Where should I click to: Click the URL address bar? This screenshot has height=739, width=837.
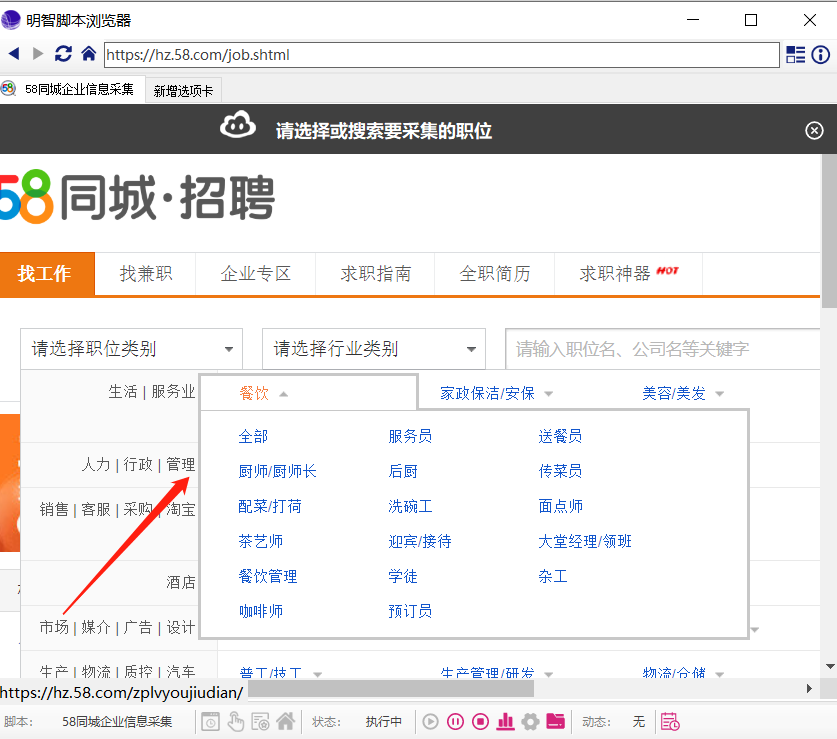441,54
